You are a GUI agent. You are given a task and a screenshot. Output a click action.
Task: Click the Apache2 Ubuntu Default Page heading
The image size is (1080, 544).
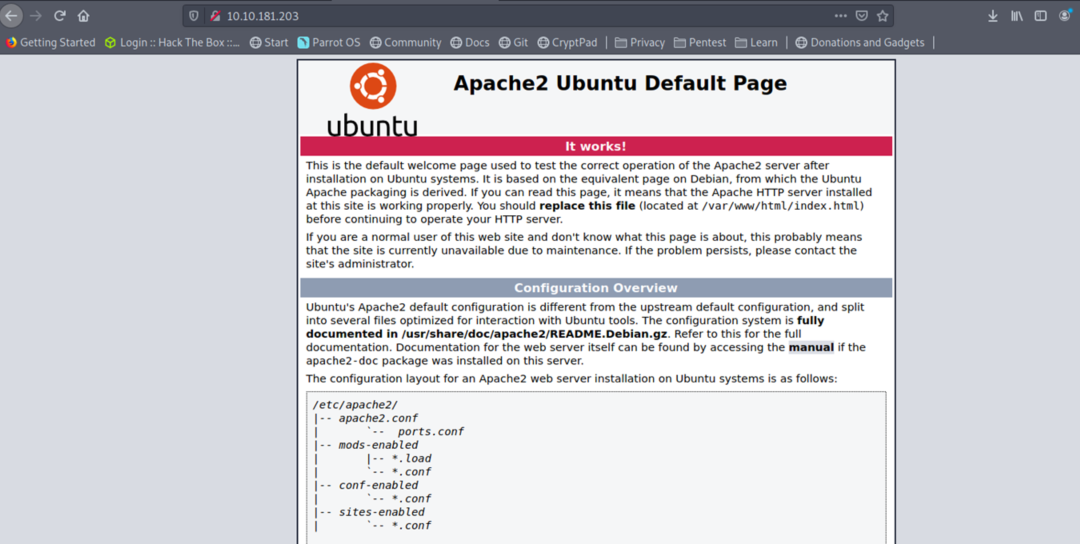(x=620, y=83)
